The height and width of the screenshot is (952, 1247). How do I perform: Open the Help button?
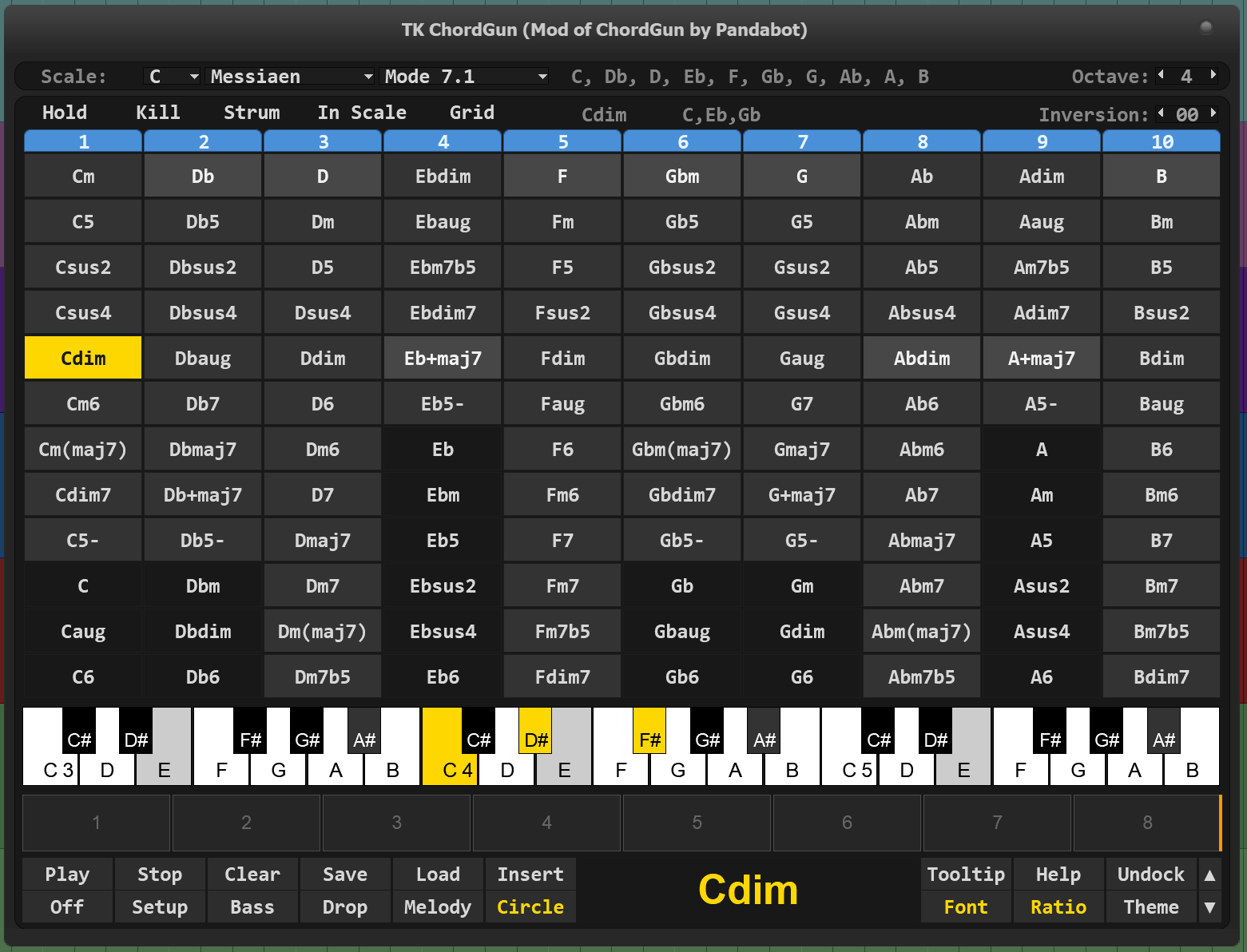tap(1058, 875)
